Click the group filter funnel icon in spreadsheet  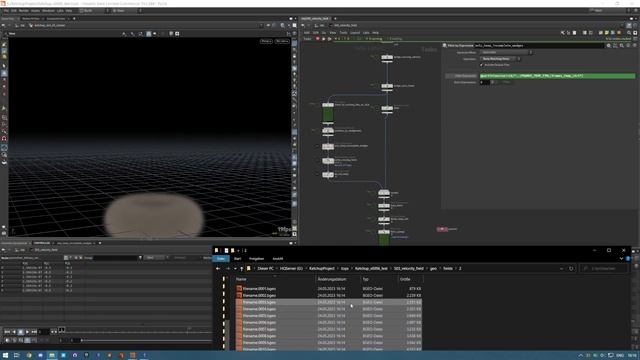click(x=140, y=258)
